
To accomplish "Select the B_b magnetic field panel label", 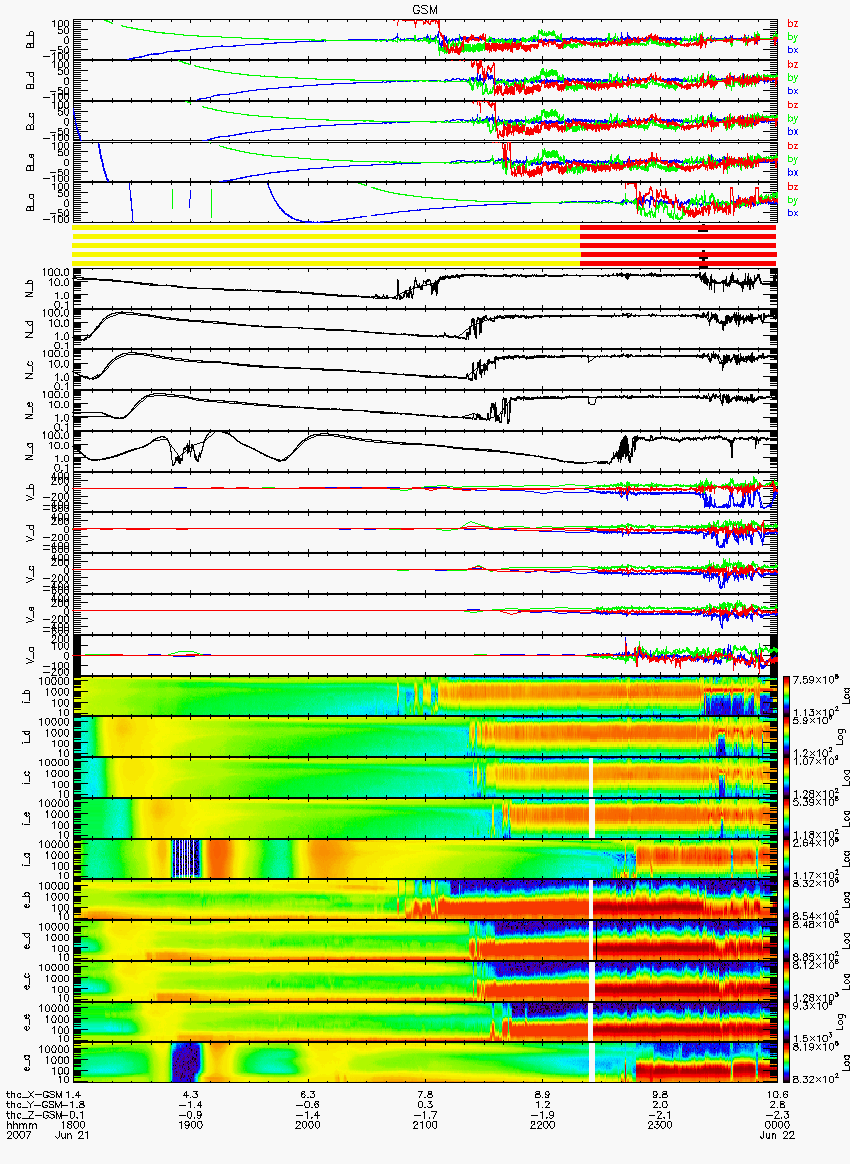I will point(30,40).
